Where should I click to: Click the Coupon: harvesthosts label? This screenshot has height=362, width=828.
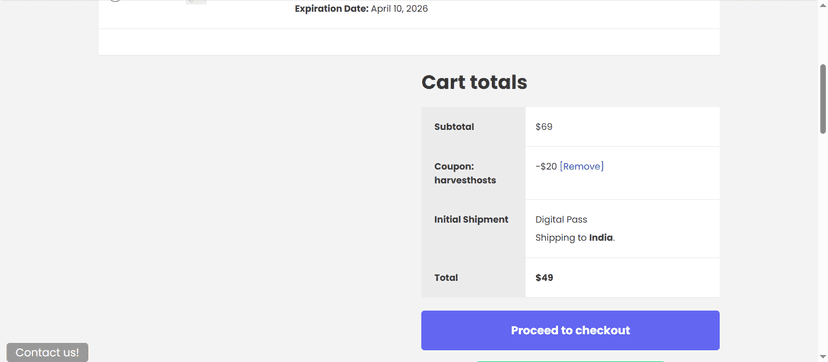pyautogui.click(x=465, y=174)
